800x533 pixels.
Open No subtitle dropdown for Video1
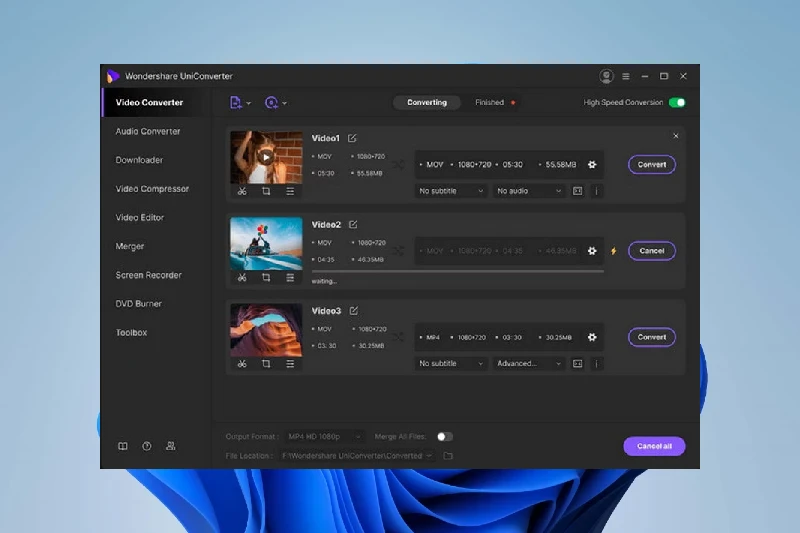[x=451, y=191]
